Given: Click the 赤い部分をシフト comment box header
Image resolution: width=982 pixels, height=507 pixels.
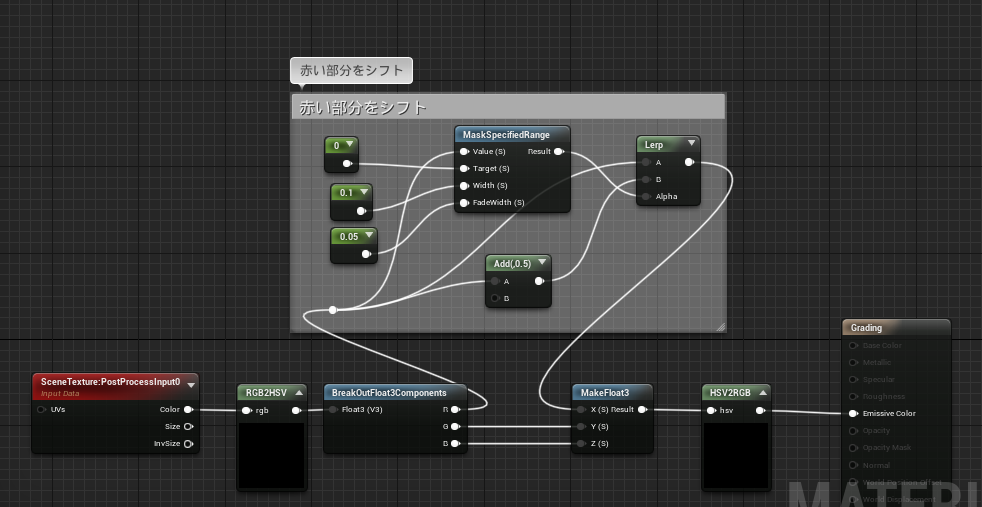Looking at the screenshot, I should [508, 108].
